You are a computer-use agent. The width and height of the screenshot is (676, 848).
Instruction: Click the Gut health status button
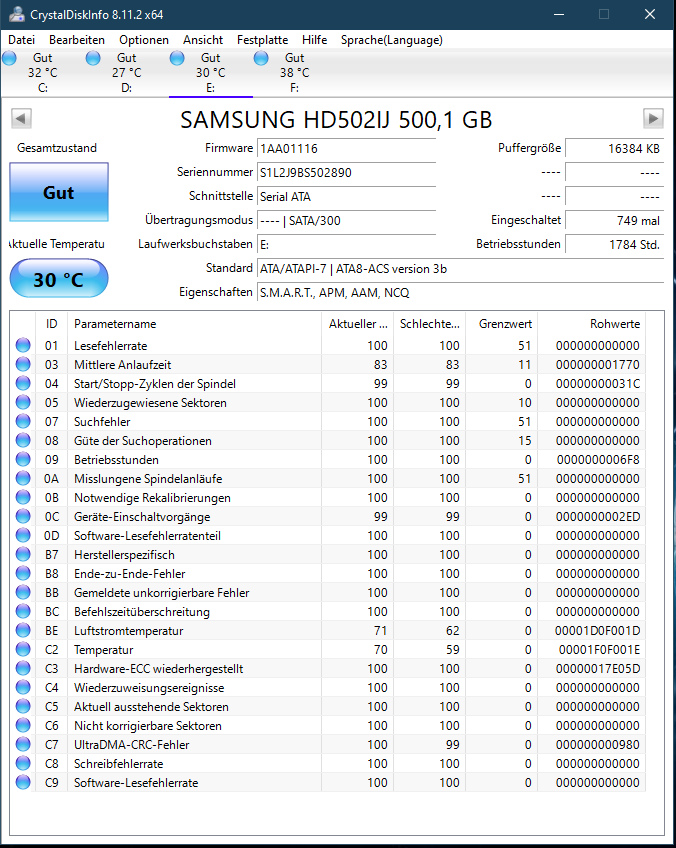click(59, 193)
